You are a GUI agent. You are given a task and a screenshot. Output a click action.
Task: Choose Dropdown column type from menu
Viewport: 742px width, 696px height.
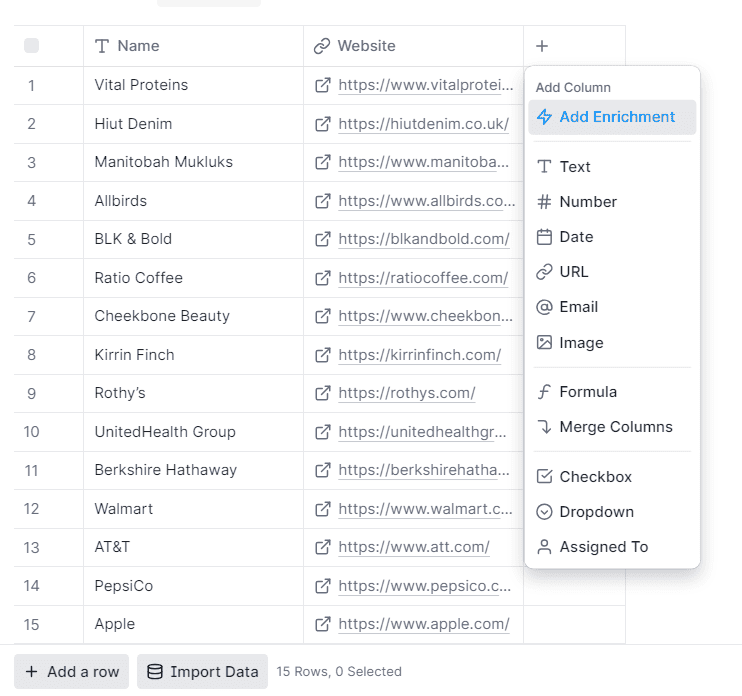[596, 512]
